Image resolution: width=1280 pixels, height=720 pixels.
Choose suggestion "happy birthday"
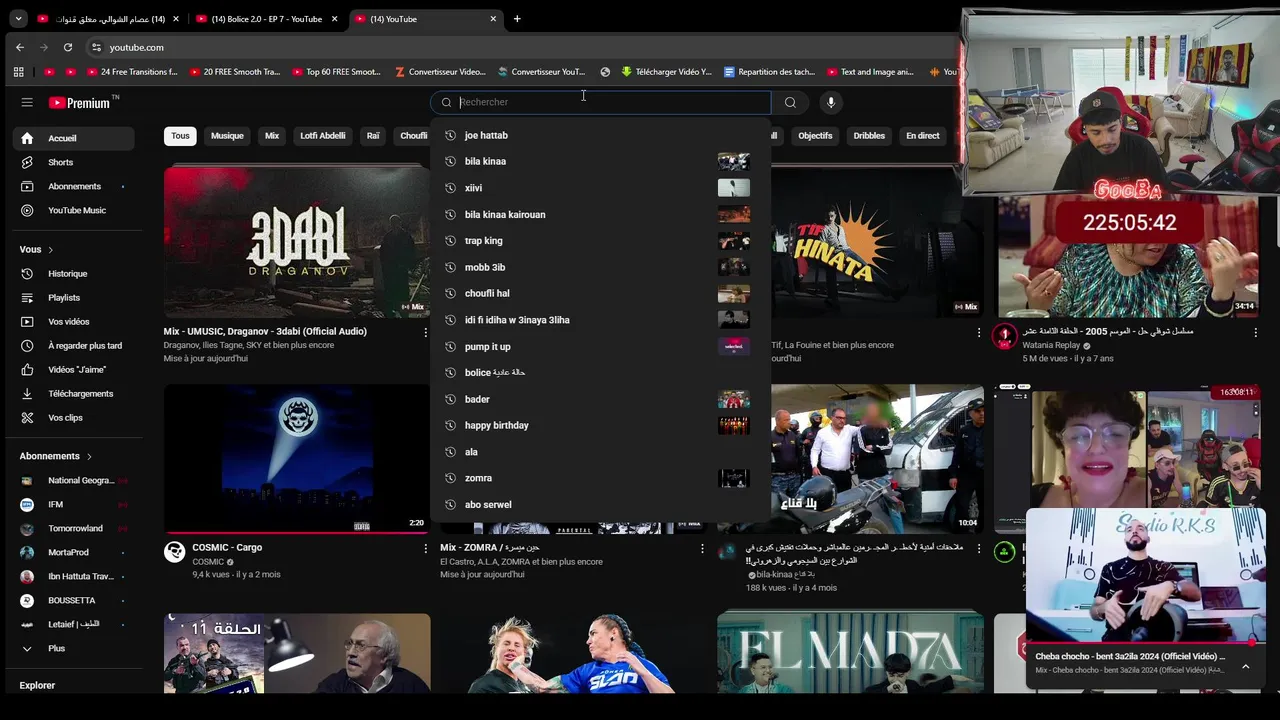coord(600,425)
